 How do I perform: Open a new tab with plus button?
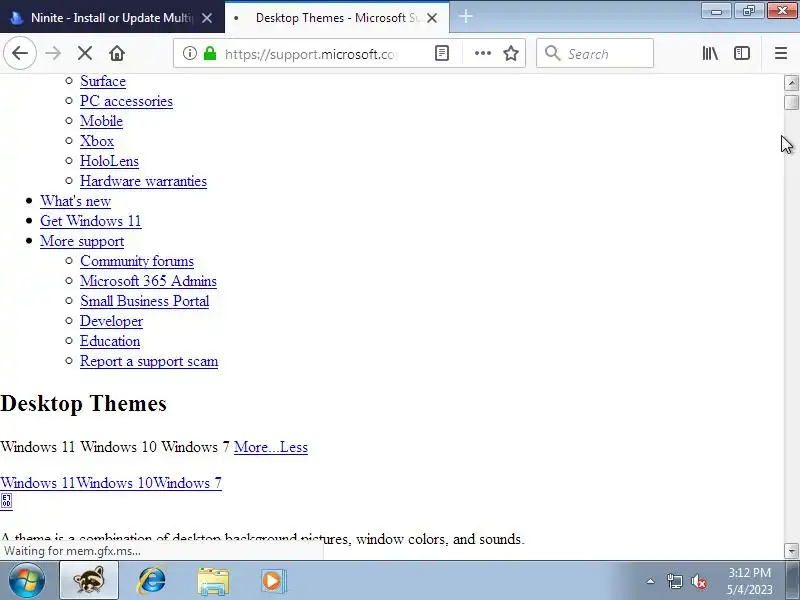click(x=465, y=17)
